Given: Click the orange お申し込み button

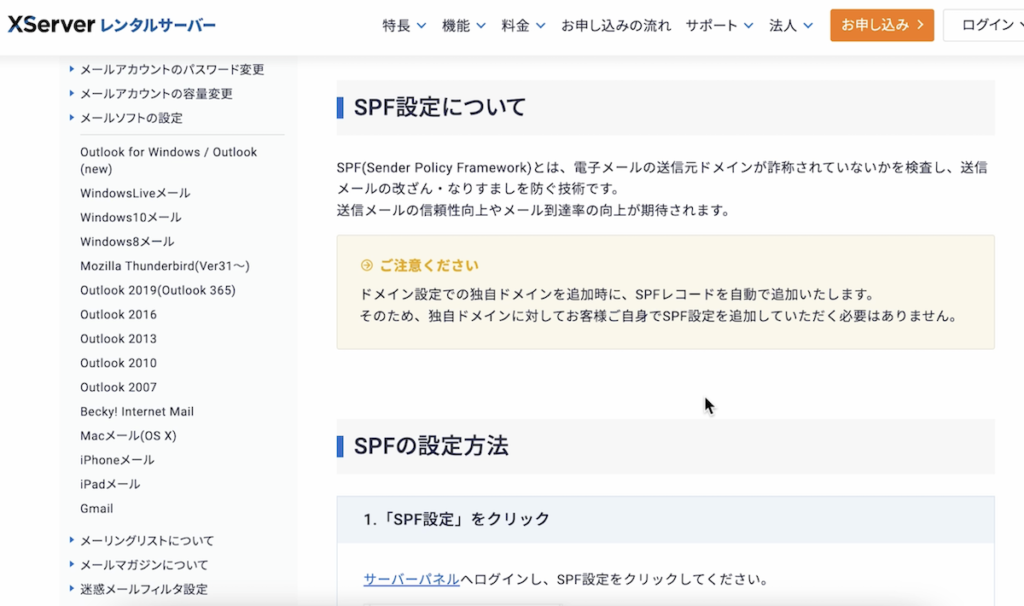Looking at the screenshot, I should [x=881, y=25].
